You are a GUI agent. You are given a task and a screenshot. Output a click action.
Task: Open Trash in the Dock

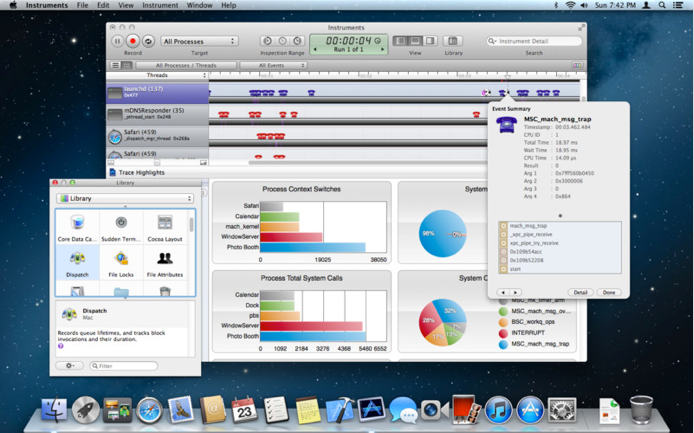click(x=641, y=410)
